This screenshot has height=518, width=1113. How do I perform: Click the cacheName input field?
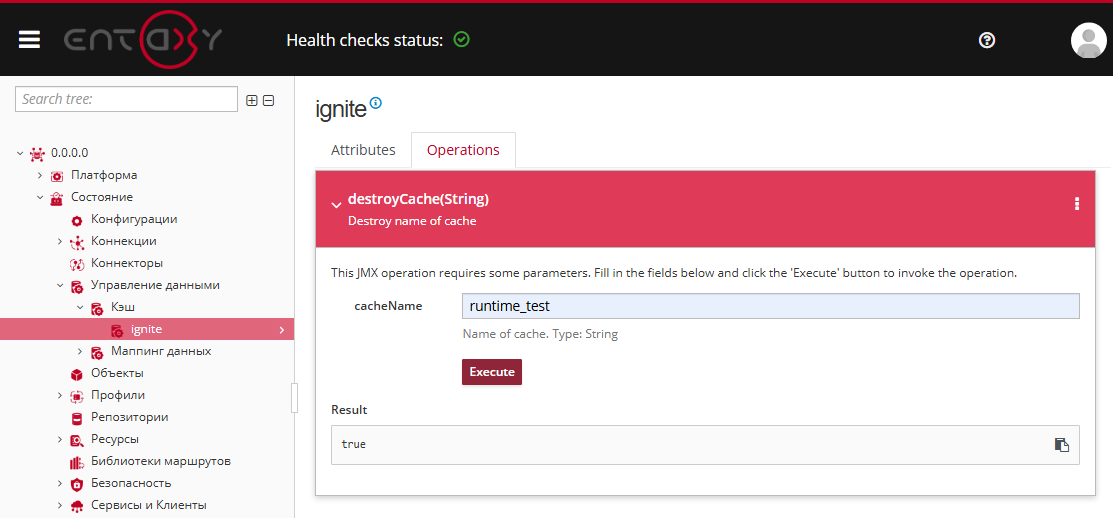coord(770,306)
